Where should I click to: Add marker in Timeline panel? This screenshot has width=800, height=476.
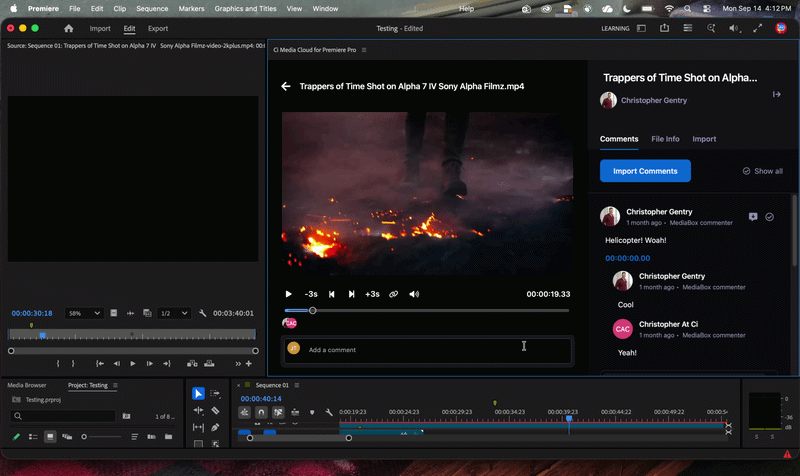[312, 412]
